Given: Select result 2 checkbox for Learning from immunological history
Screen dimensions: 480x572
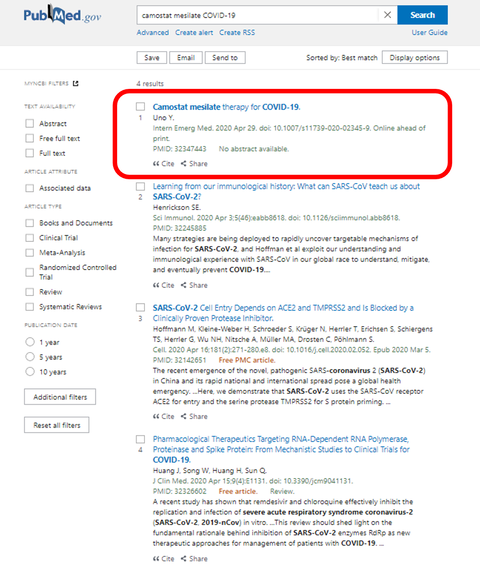Looking at the screenshot, I should coord(140,186).
